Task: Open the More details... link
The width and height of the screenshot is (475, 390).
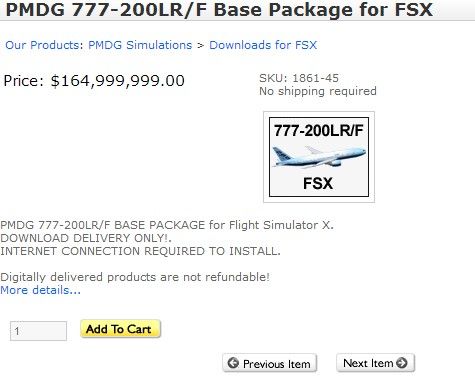Action: [40, 290]
